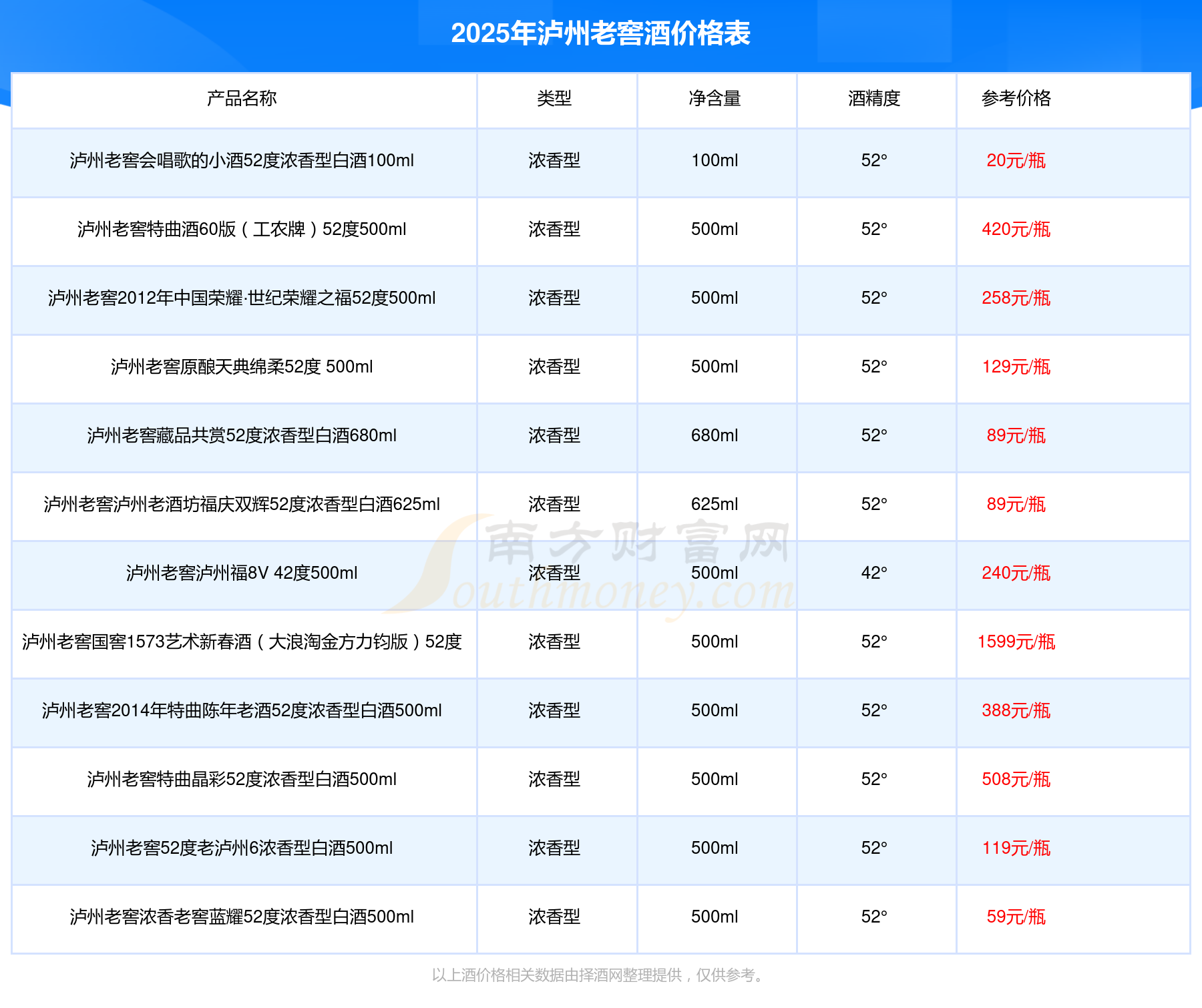Click 泸州老窖泸州福8V 42度500ml product name
1202x1008 pixels.
(242, 573)
